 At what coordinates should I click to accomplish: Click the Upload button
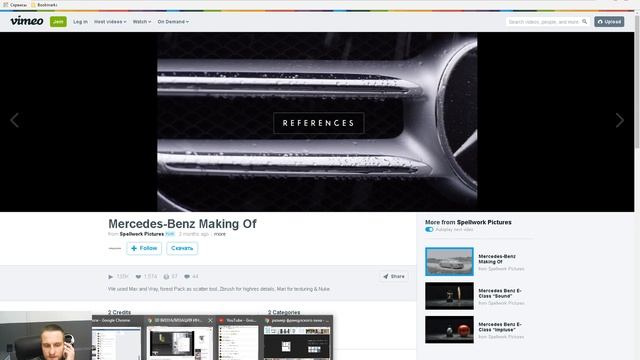tap(609, 22)
